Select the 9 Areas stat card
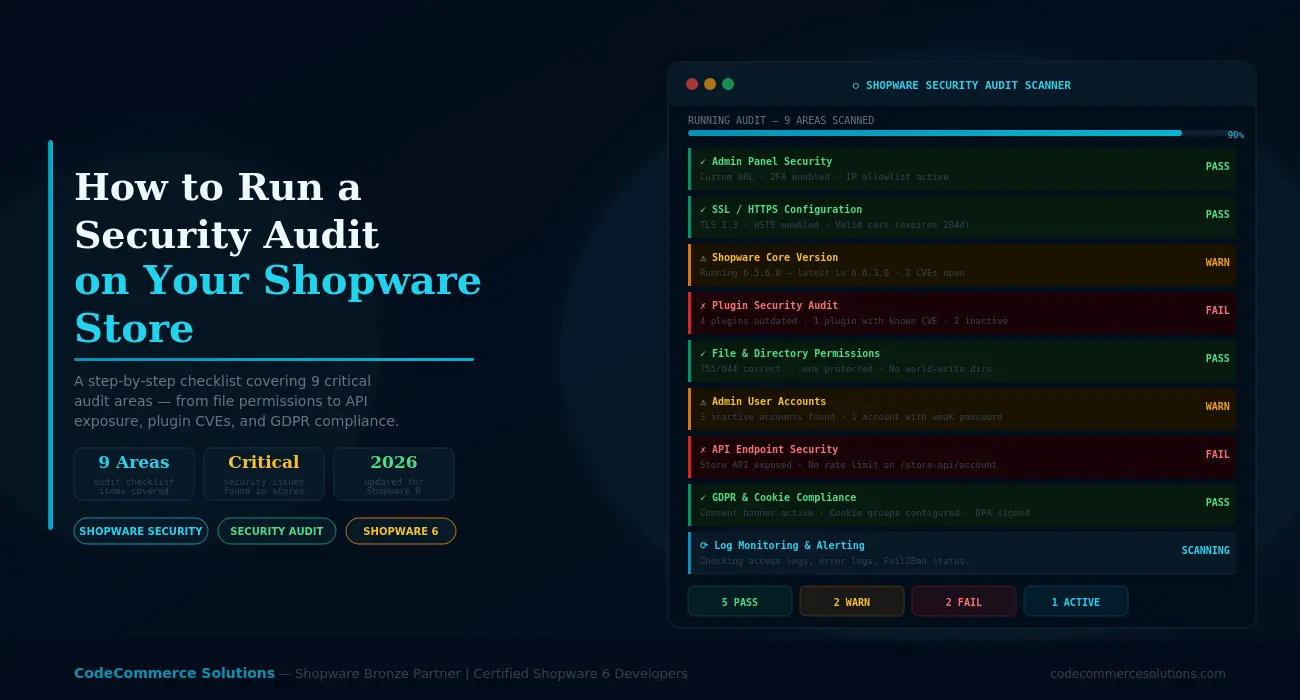Viewport: 1300px width, 700px height. [133, 472]
